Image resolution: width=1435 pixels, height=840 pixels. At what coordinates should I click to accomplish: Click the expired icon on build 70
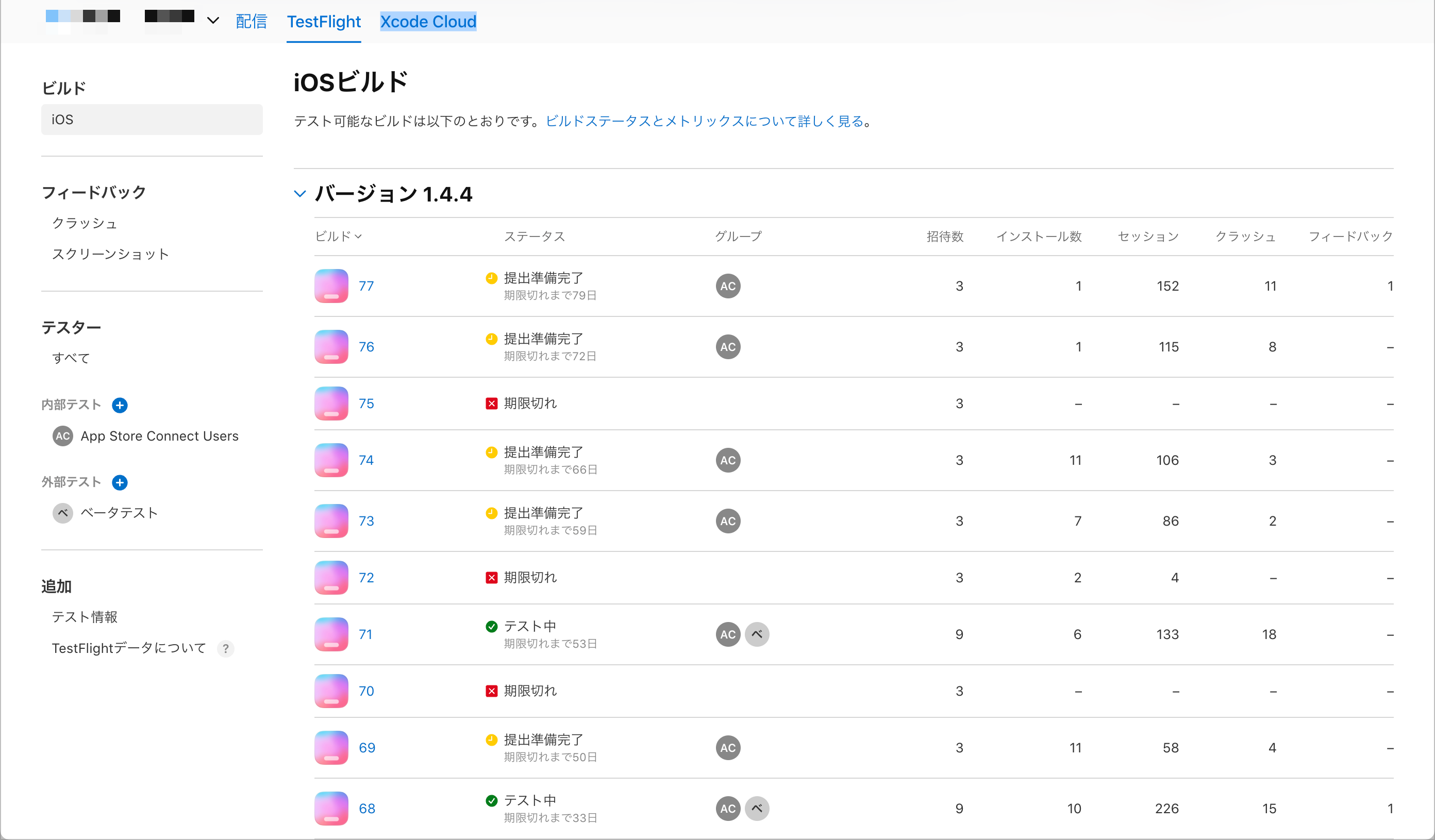click(x=491, y=690)
